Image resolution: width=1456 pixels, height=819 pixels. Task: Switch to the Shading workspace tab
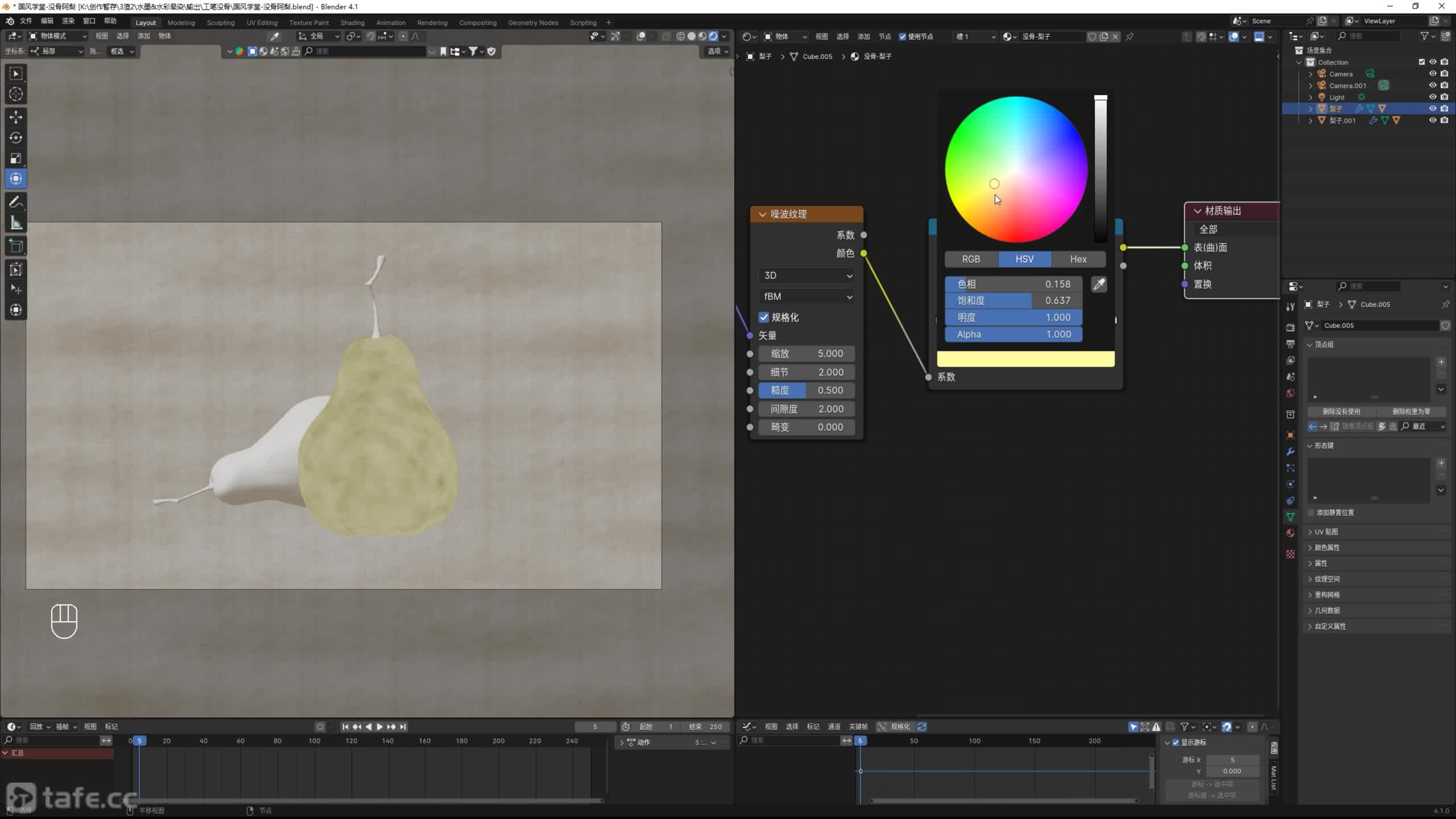tap(352, 23)
